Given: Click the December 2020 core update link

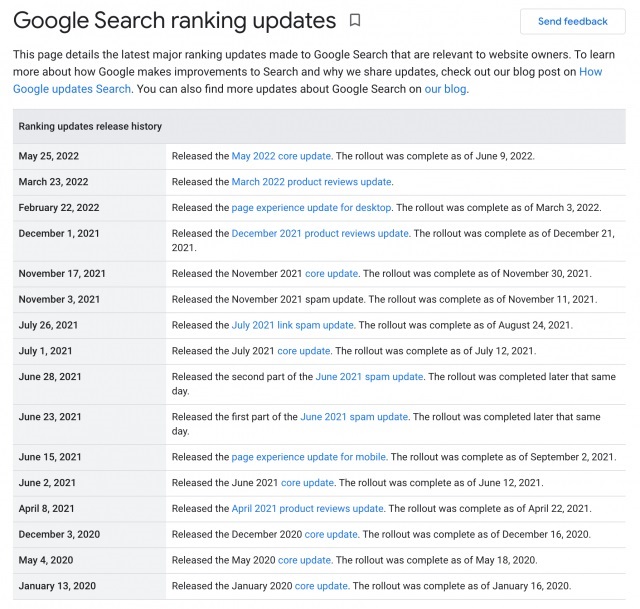Looking at the screenshot, I should [x=331, y=535].
